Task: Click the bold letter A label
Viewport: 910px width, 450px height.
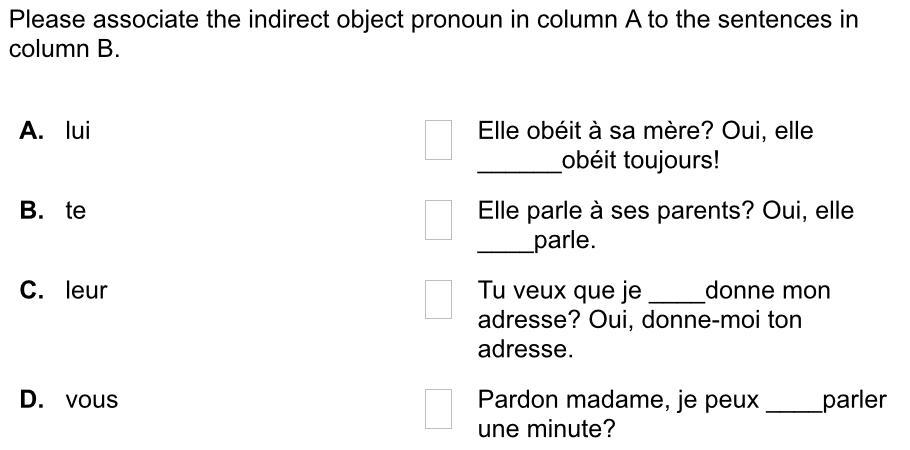Action: 32,131
